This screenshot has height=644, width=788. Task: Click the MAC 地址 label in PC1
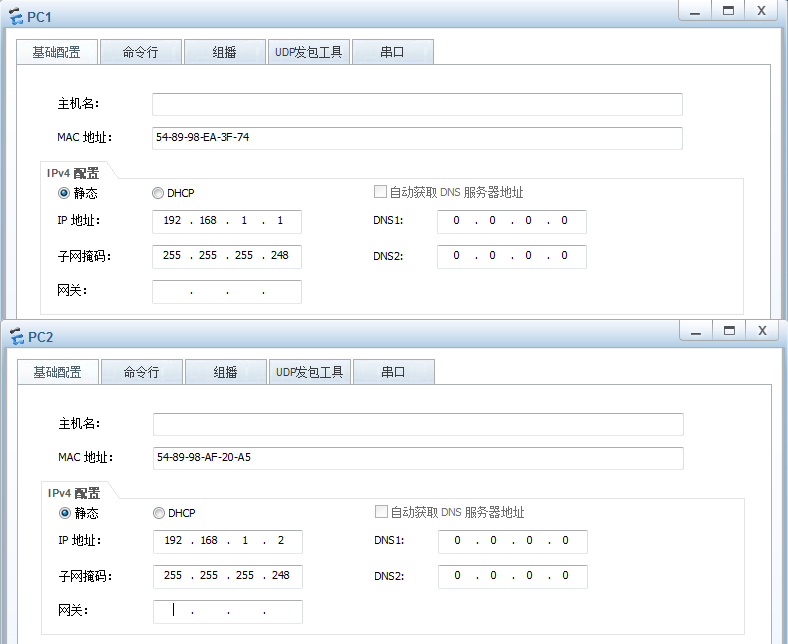[x=84, y=137]
